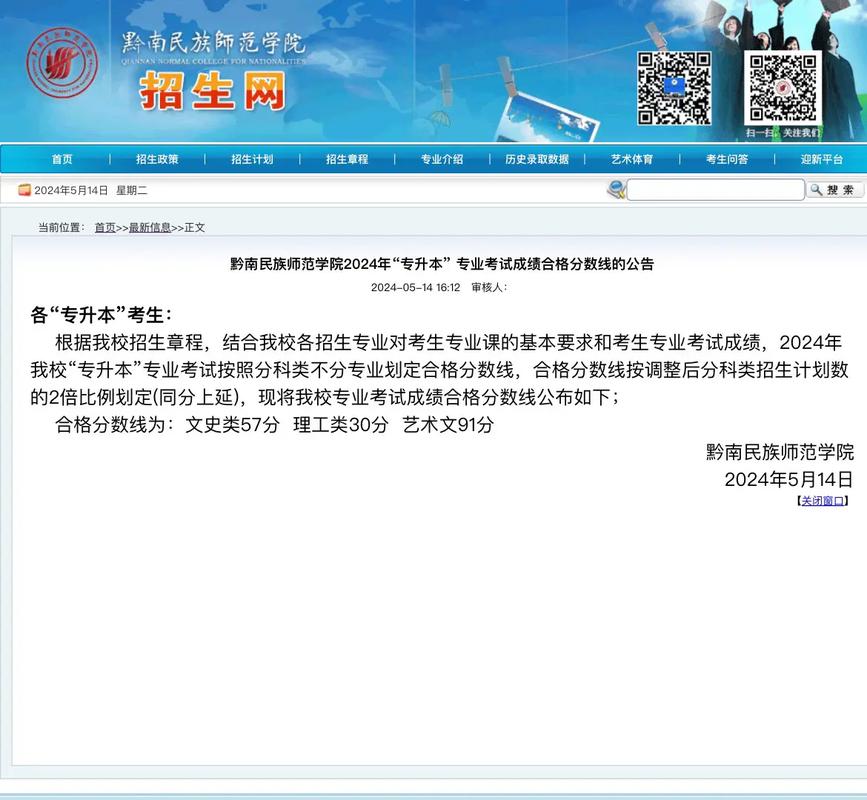Image resolution: width=867 pixels, height=800 pixels.
Task: Open the 招生政策 navigation item
Action: (x=158, y=158)
